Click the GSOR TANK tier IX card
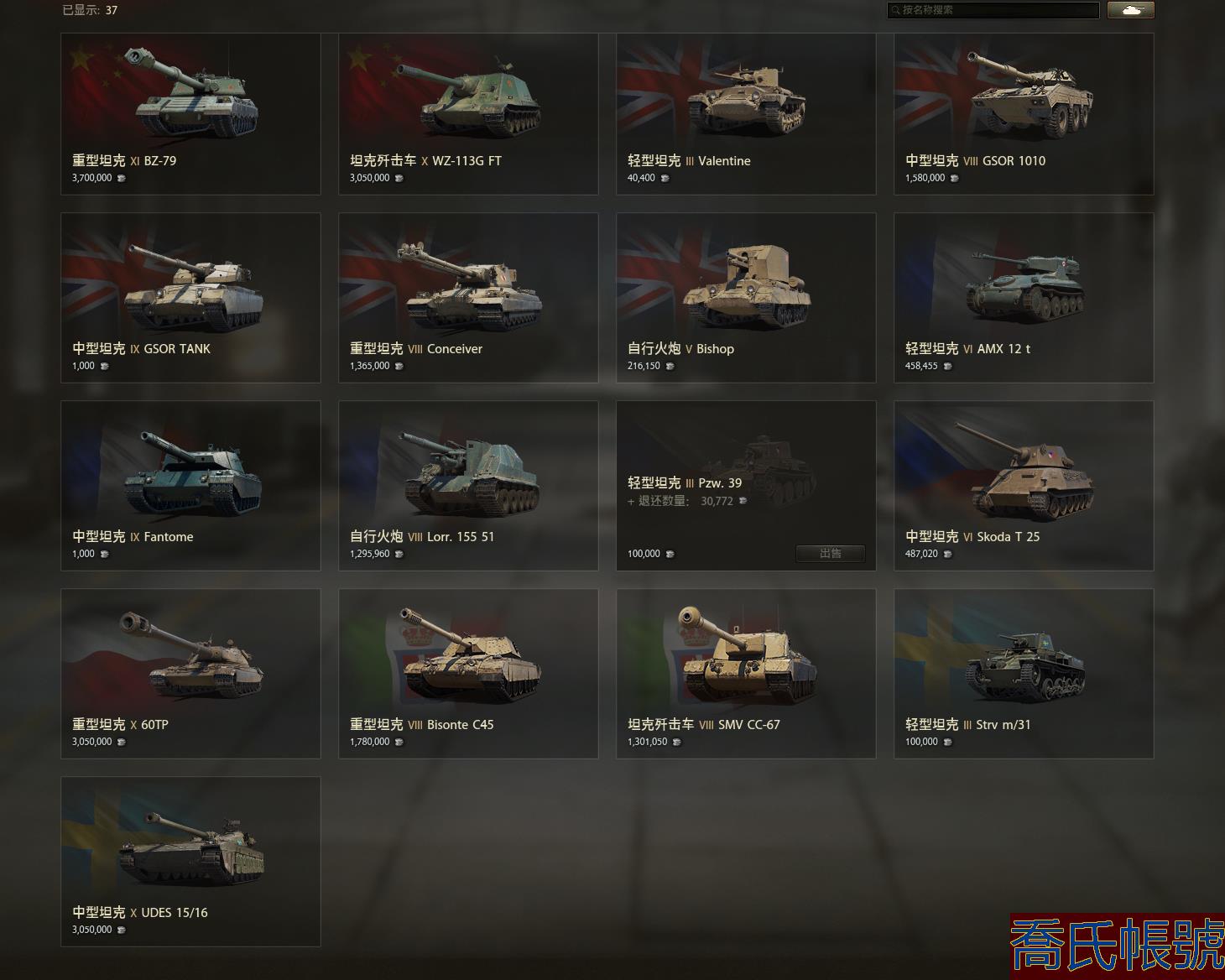The image size is (1225, 980). coord(190,298)
